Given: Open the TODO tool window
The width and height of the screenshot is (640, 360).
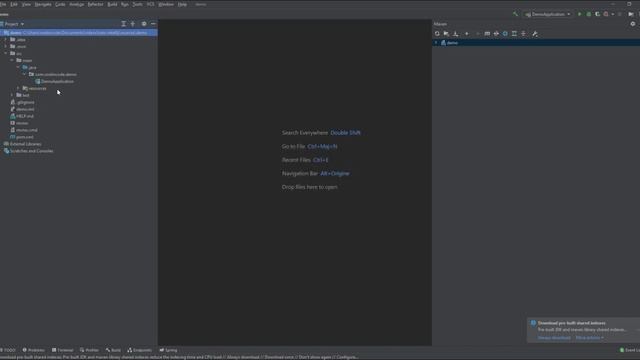Looking at the screenshot, I should point(8,350).
